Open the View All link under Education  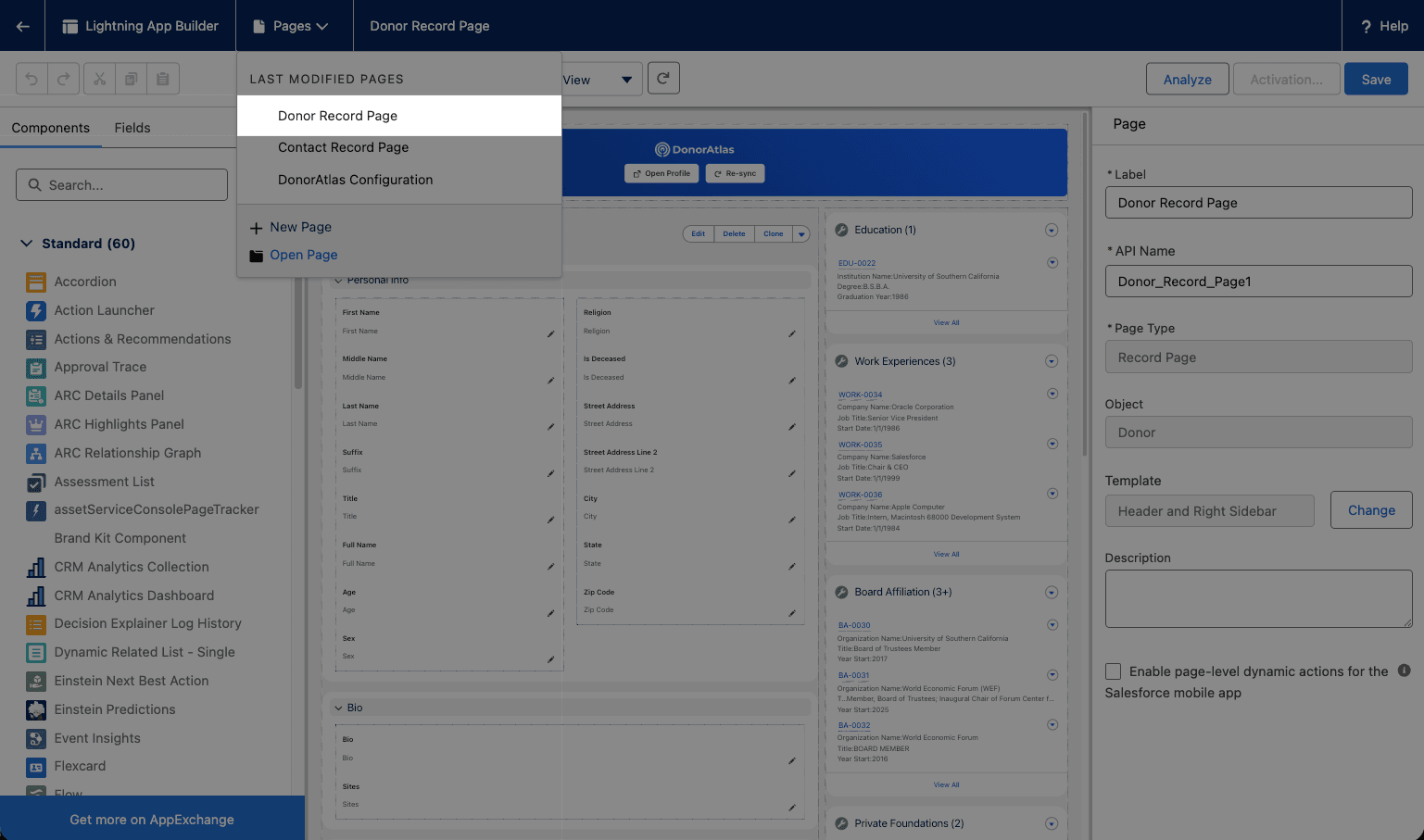tap(946, 321)
